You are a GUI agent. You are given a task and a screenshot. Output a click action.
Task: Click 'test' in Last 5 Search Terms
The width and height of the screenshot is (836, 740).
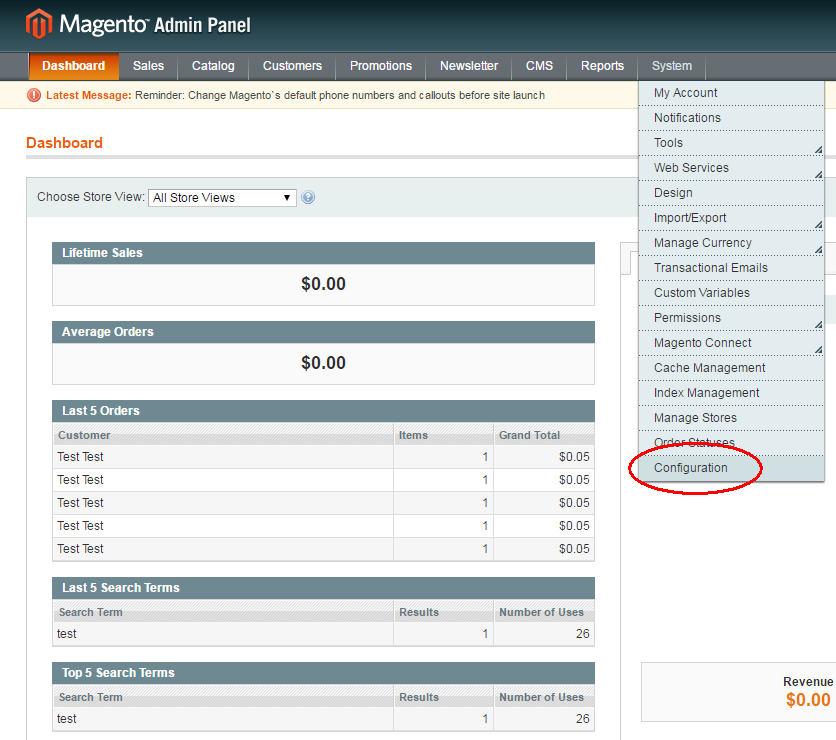pyautogui.click(x=67, y=634)
